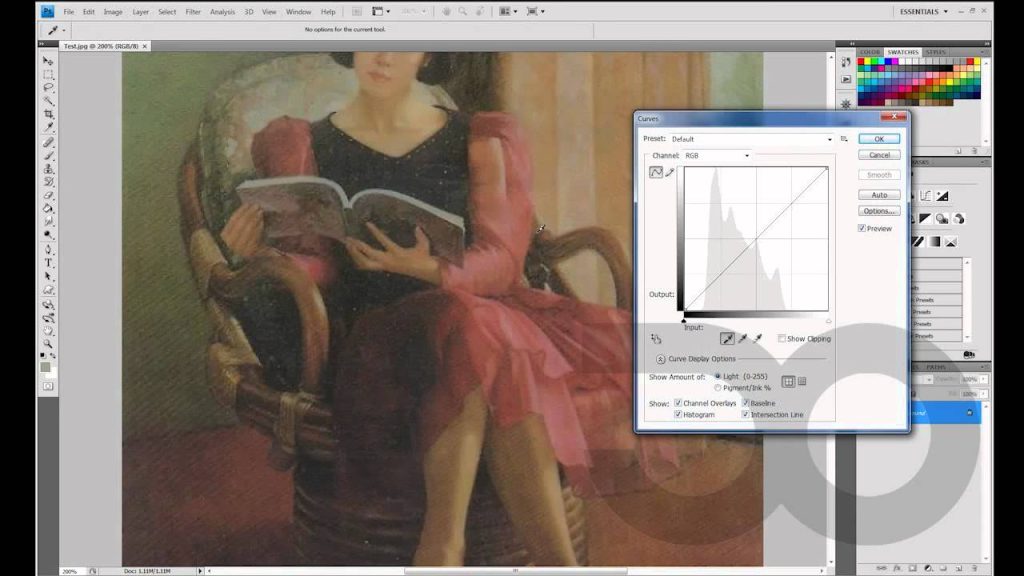This screenshot has height=576, width=1024.
Task: Pick the gray point eyedropper in Curves
Action: [742, 338]
